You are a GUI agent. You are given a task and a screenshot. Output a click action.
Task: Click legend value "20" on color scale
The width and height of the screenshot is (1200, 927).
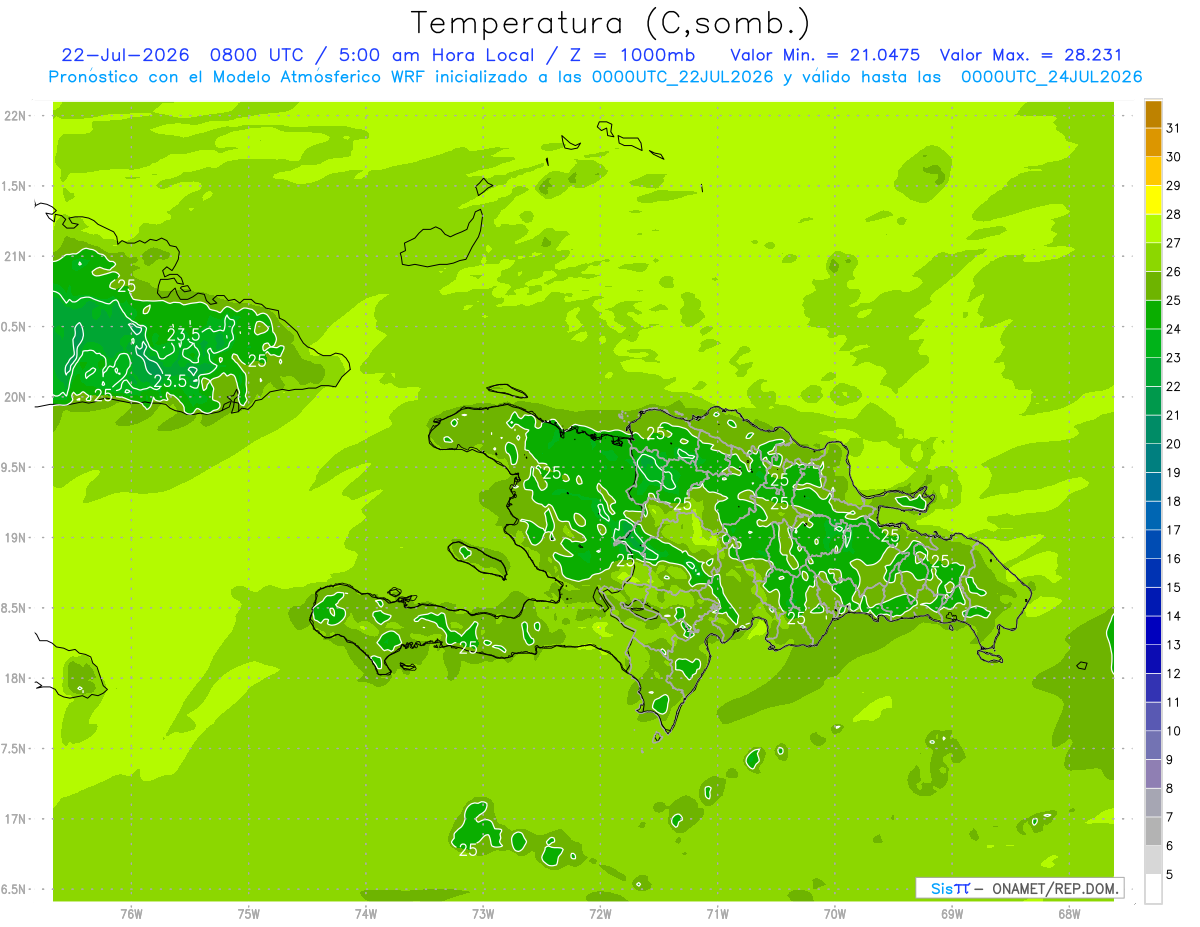[1173, 444]
